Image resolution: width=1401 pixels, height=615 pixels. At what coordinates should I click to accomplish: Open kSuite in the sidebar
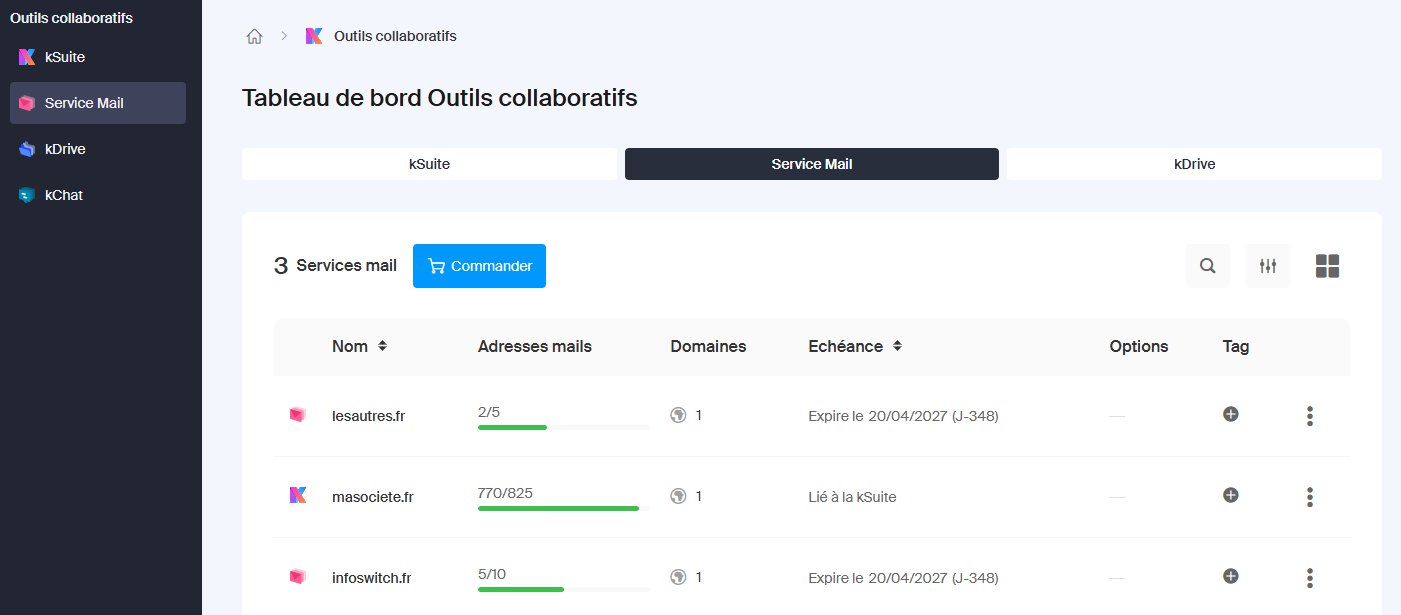pos(97,57)
